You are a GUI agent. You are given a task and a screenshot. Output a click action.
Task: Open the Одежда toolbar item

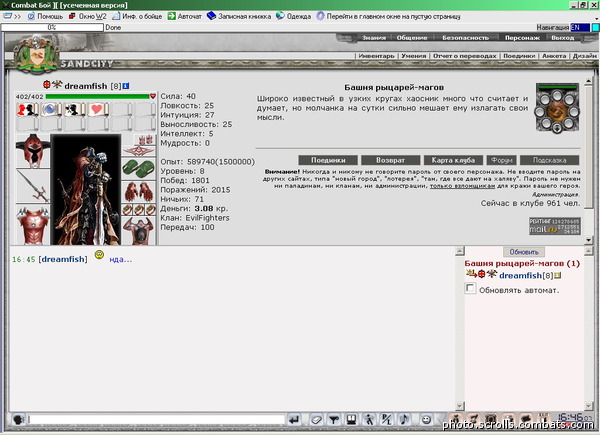coord(293,16)
